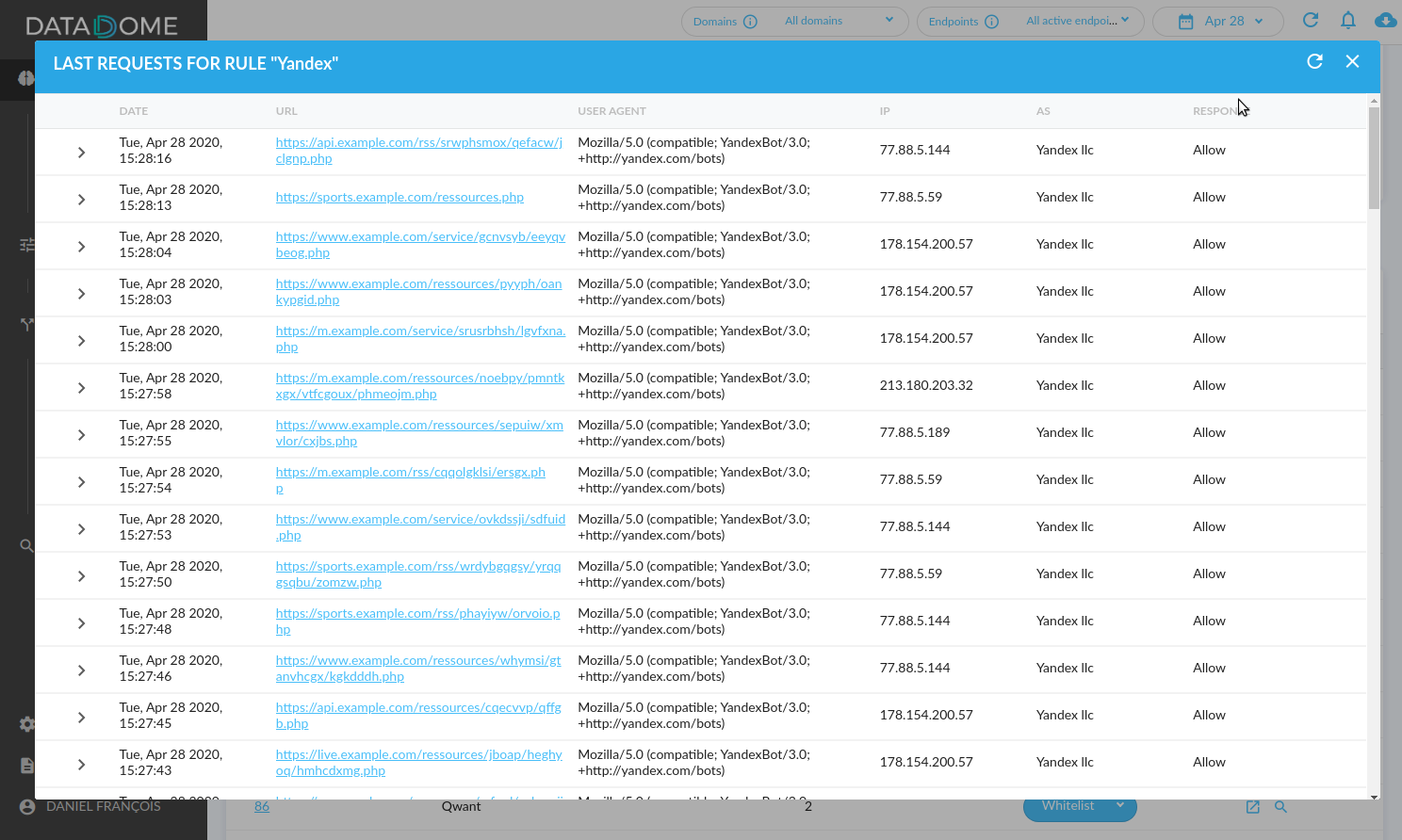Screen dimensions: 1402x840
Task: Click IP address 213.180.203.32
Action: coord(926,386)
